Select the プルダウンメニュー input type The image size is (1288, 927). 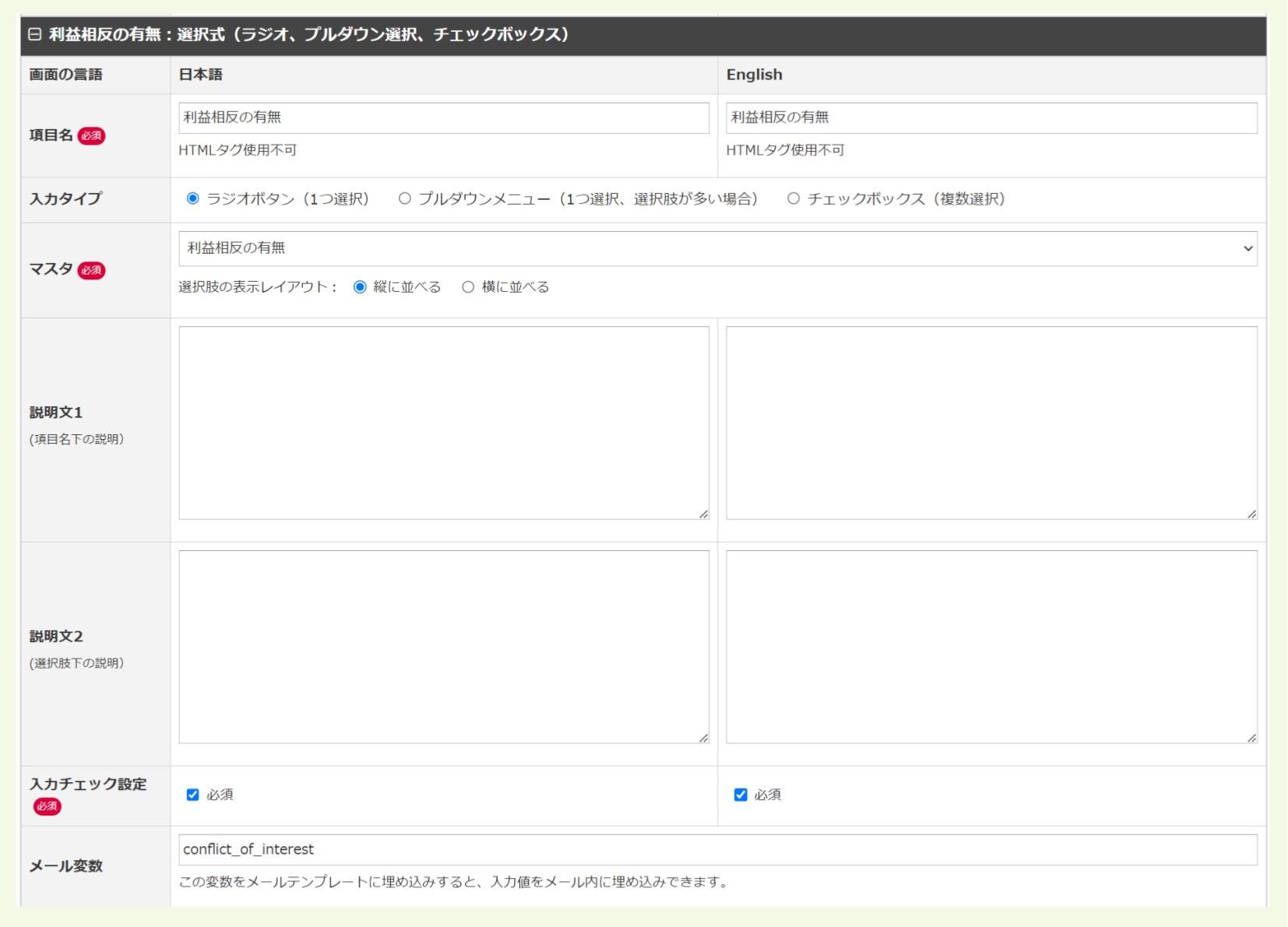(404, 198)
